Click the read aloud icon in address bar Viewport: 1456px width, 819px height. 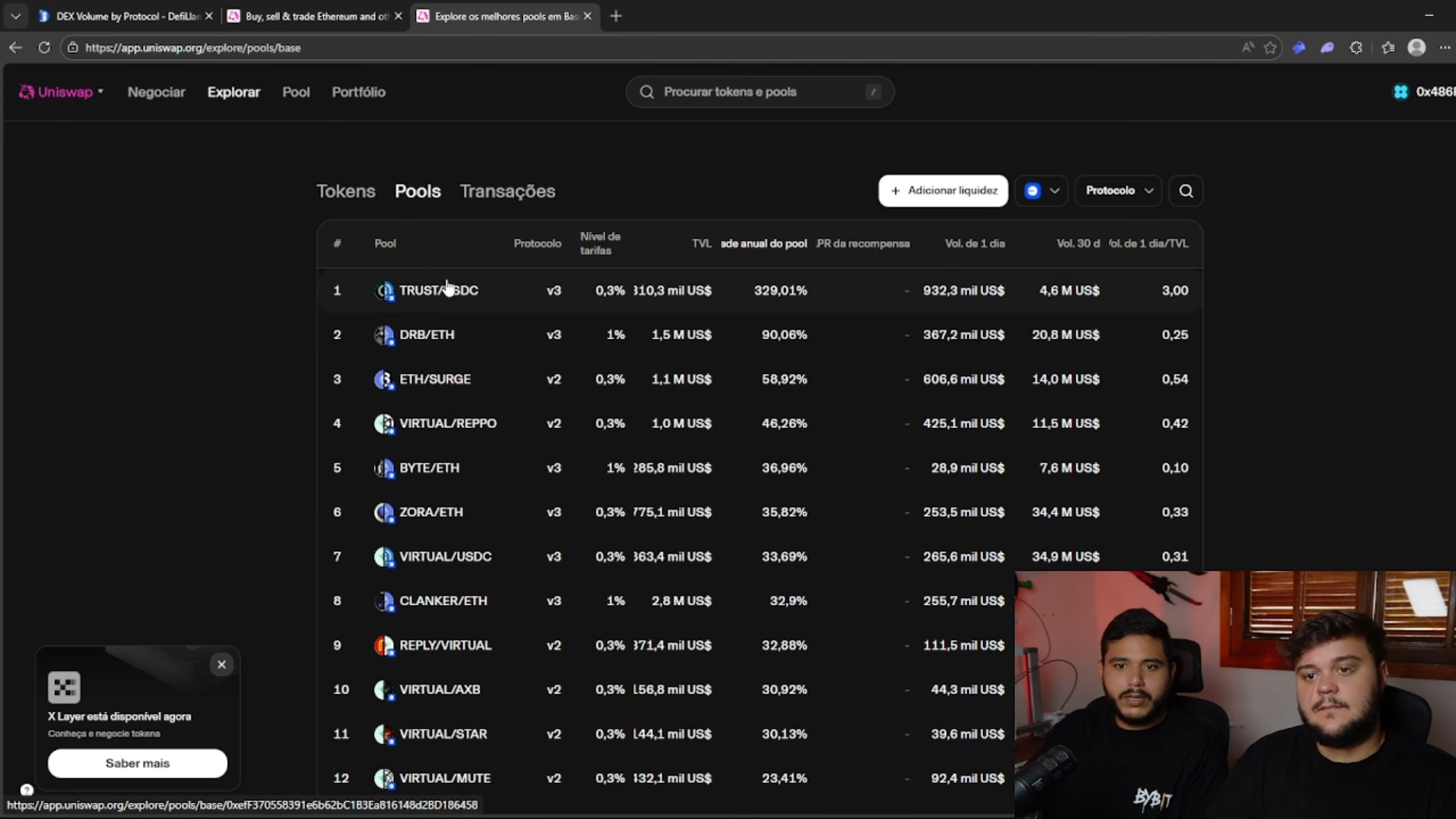(x=1248, y=48)
